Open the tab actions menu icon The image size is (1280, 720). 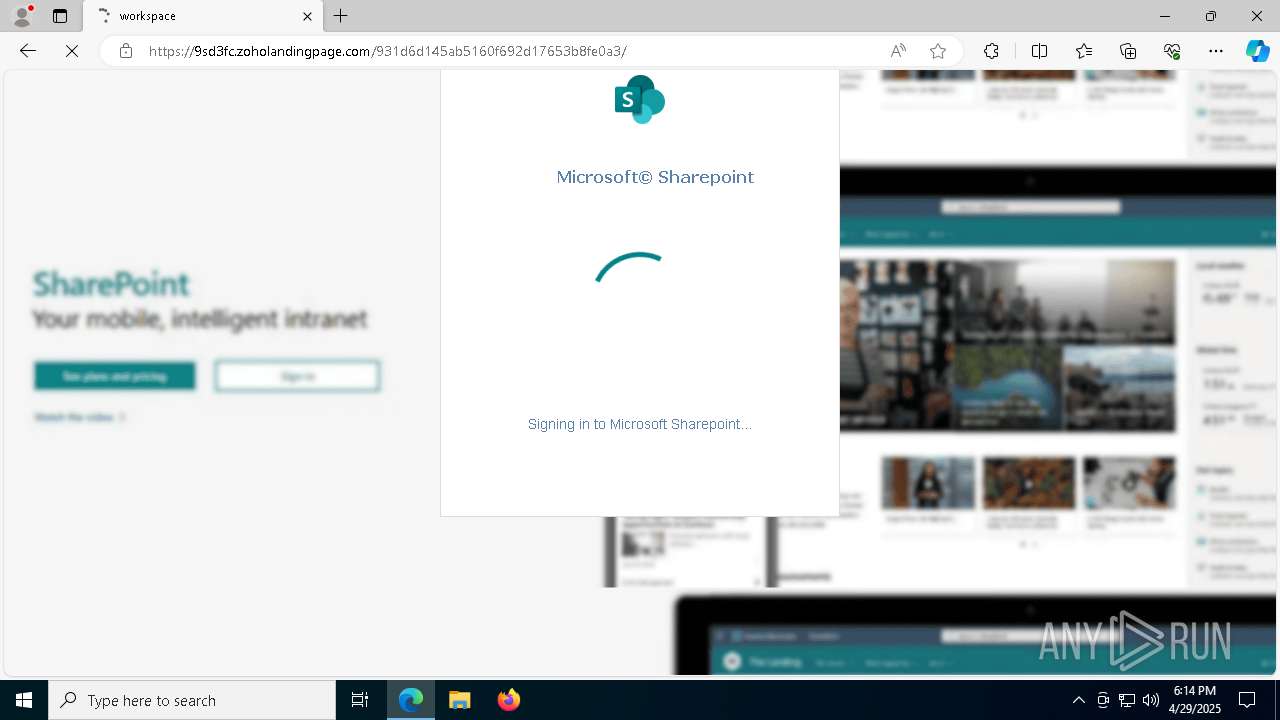pos(60,16)
